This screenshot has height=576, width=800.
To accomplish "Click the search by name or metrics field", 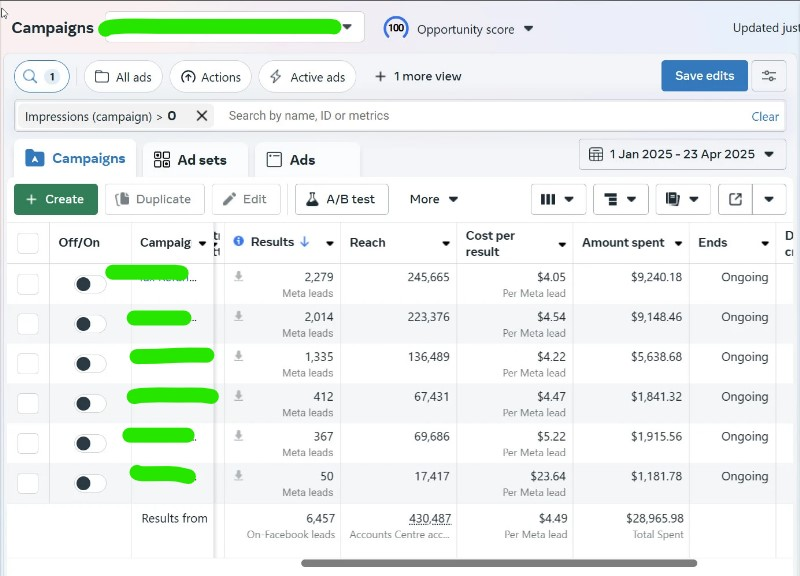I will [x=400, y=116].
